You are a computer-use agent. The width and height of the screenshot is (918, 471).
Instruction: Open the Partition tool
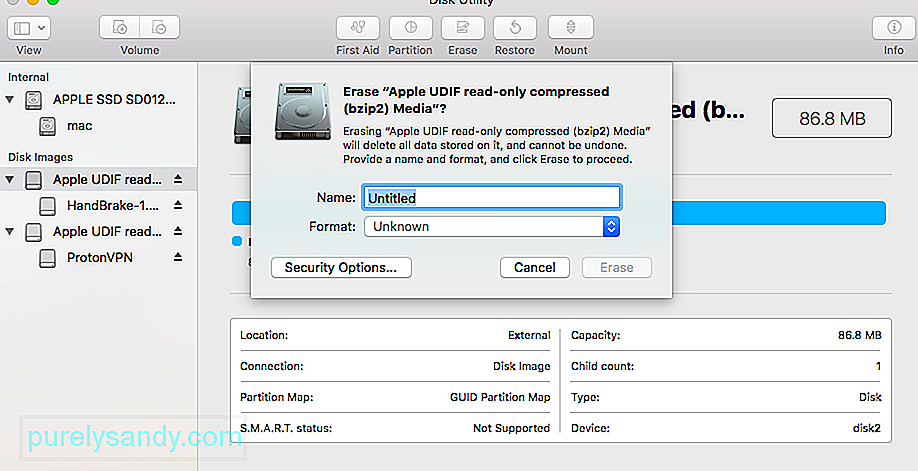(x=410, y=28)
